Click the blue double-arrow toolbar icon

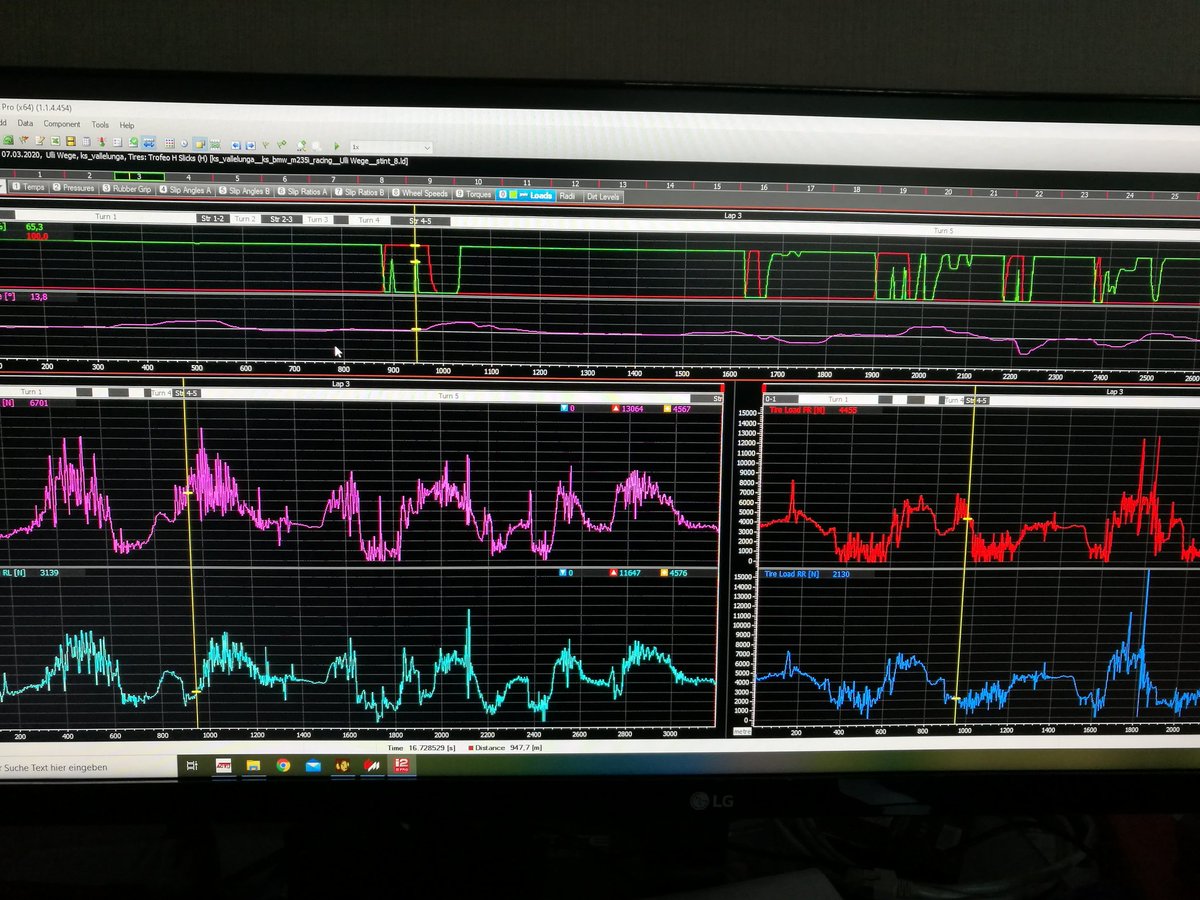pyautogui.click(x=148, y=143)
